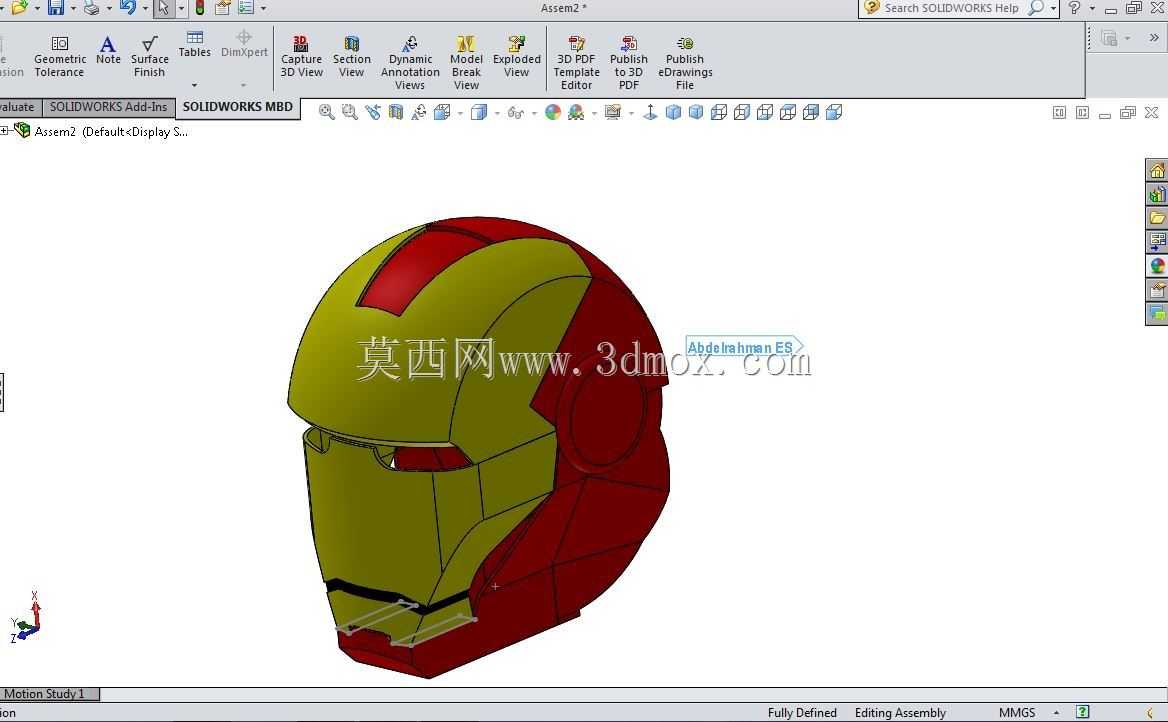Click the Print icon
The height and width of the screenshot is (722, 1168).
[92, 7]
